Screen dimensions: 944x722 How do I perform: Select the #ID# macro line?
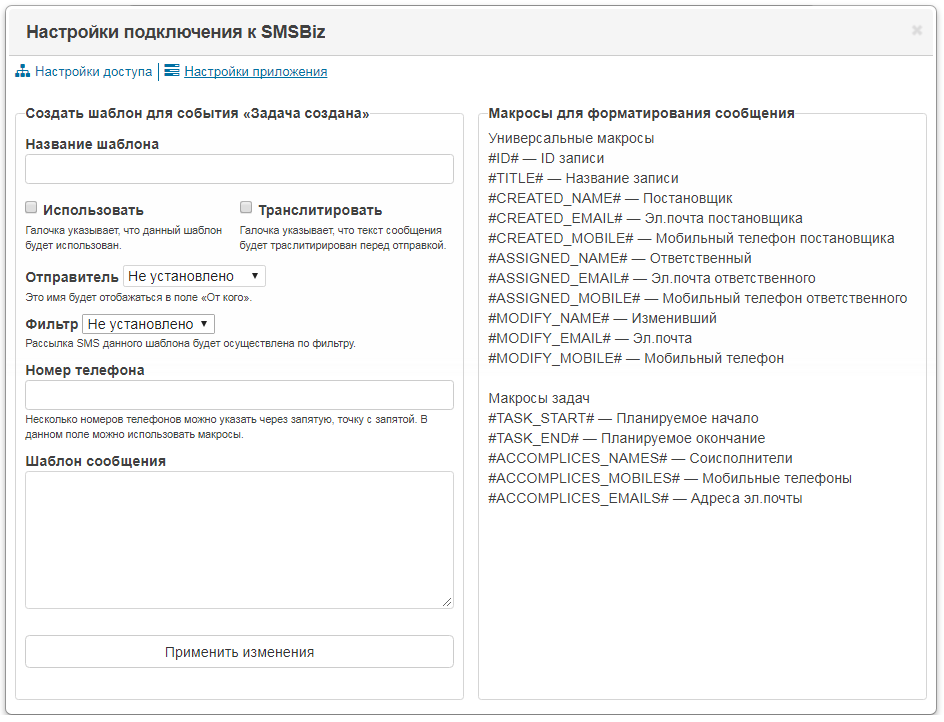point(546,158)
